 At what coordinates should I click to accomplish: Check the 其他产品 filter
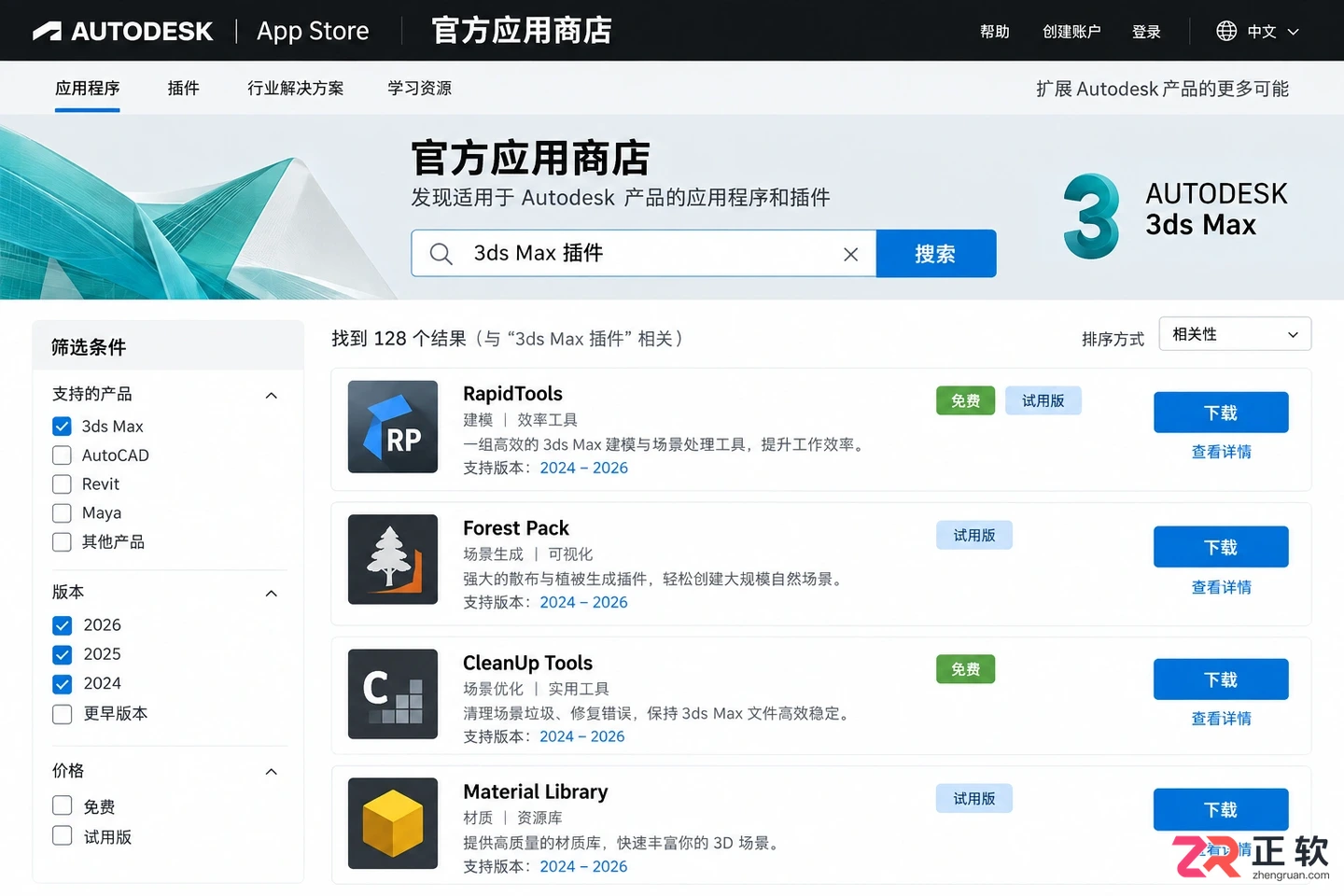coord(62,542)
